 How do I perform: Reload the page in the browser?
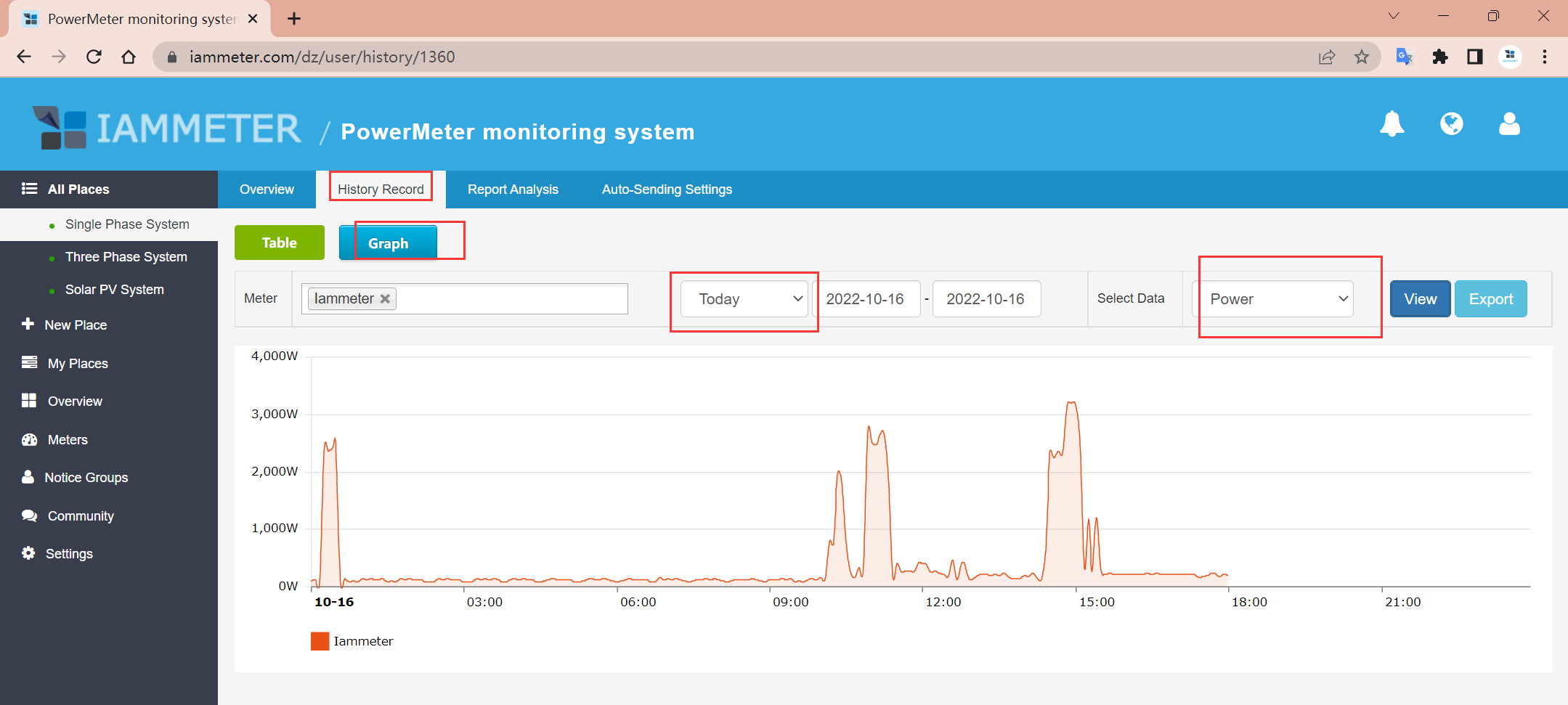click(94, 57)
